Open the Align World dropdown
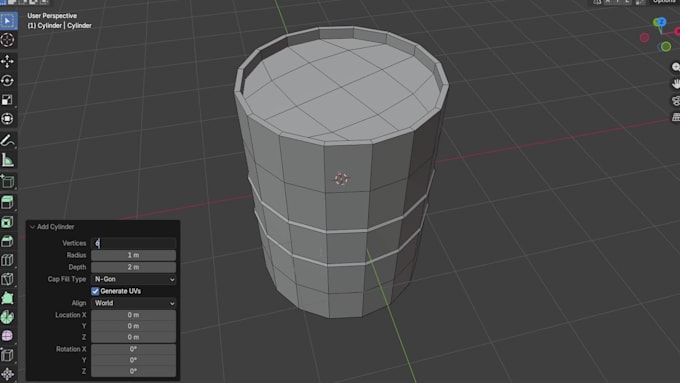This screenshot has width=680, height=383. [134, 303]
